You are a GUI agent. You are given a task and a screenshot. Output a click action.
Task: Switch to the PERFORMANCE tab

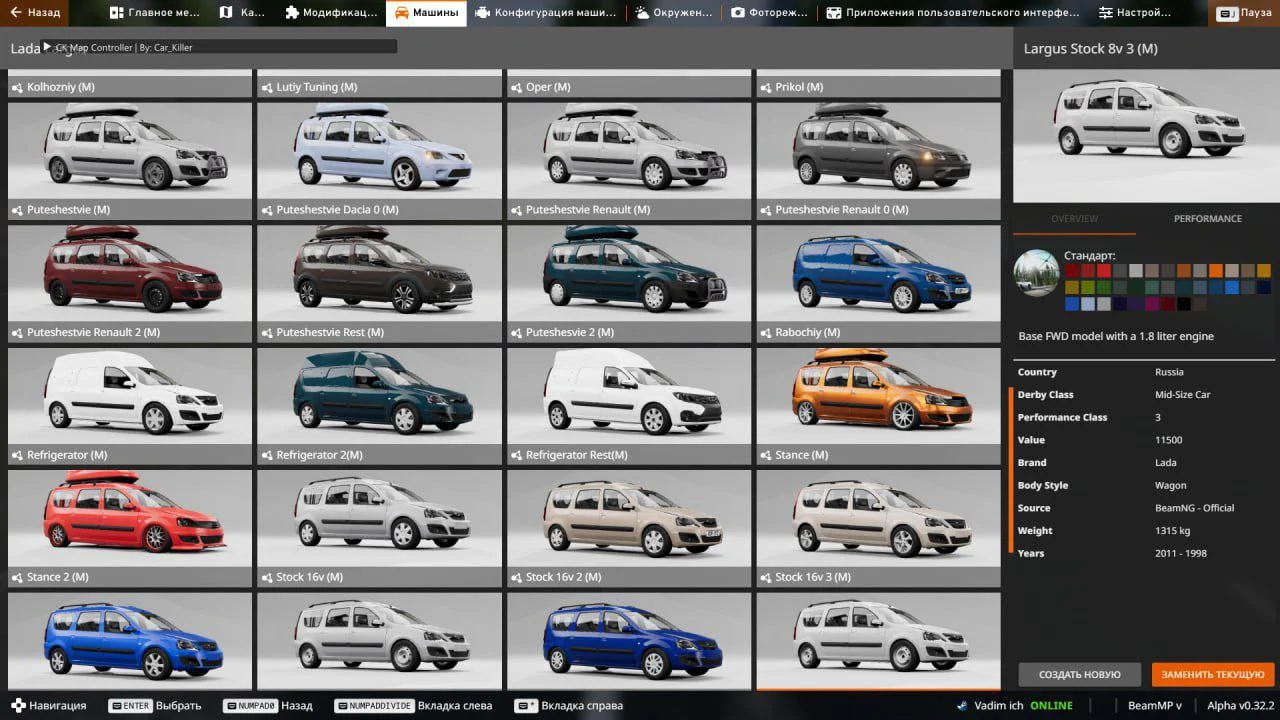click(x=1207, y=219)
